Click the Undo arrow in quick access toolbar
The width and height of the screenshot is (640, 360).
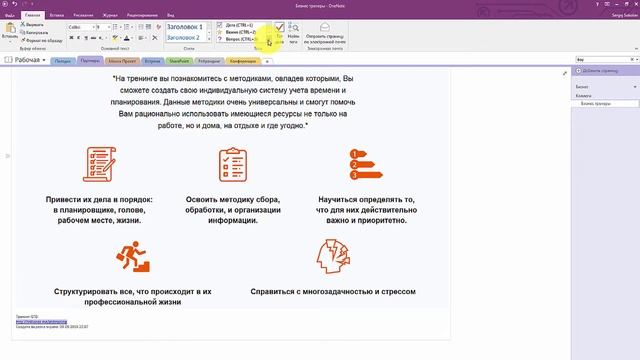[x=14, y=4]
